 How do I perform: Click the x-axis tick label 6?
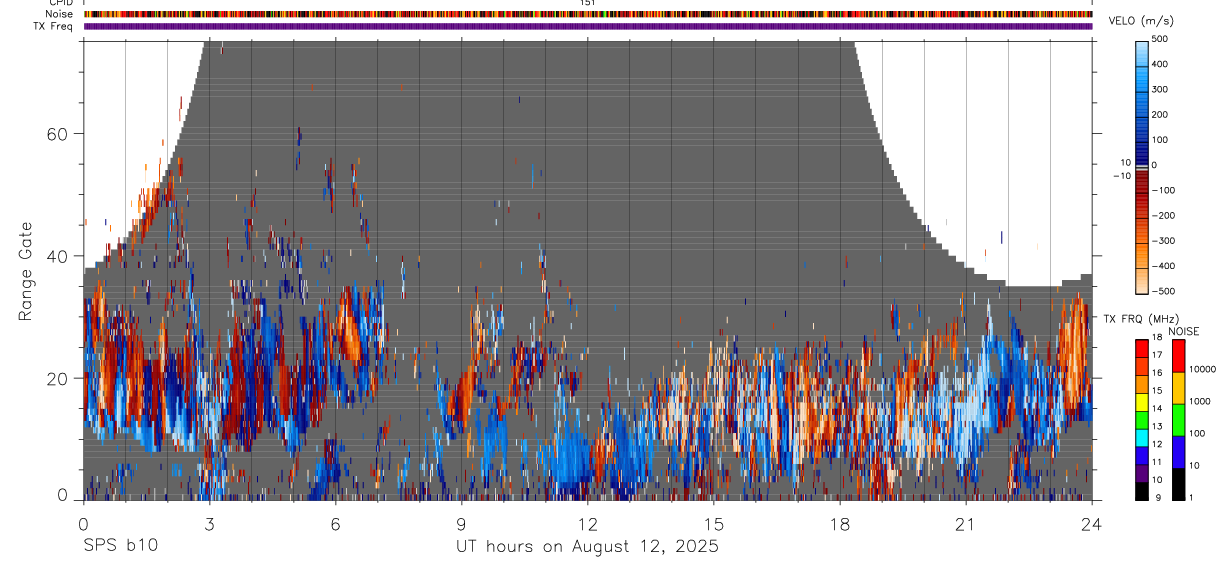point(335,523)
